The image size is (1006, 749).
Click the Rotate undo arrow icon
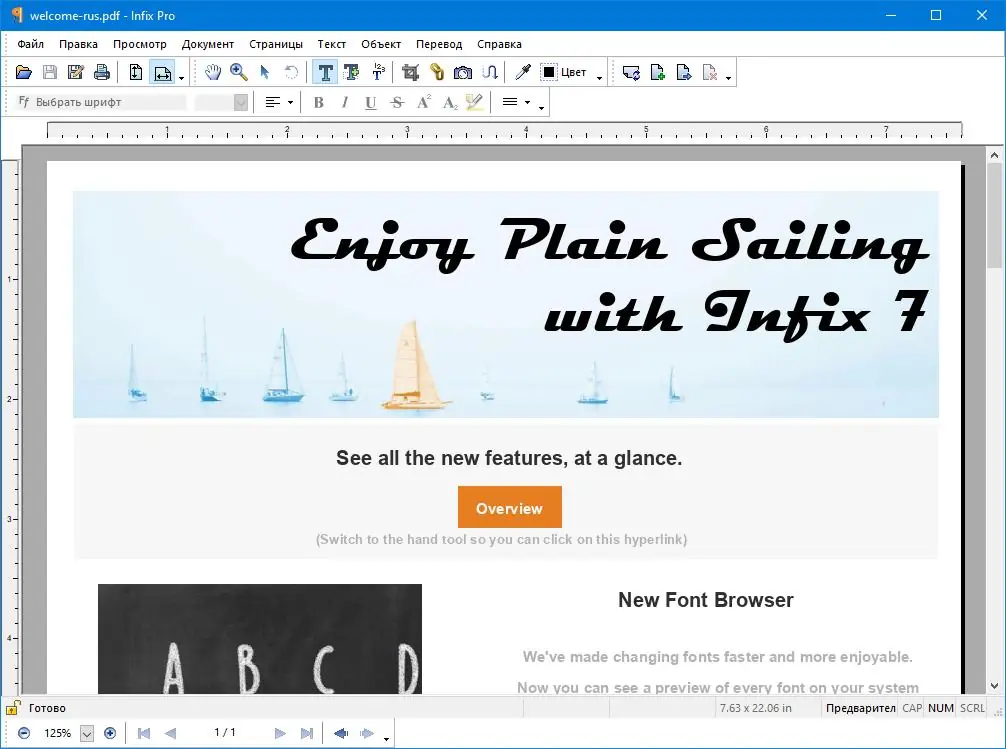click(291, 73)
